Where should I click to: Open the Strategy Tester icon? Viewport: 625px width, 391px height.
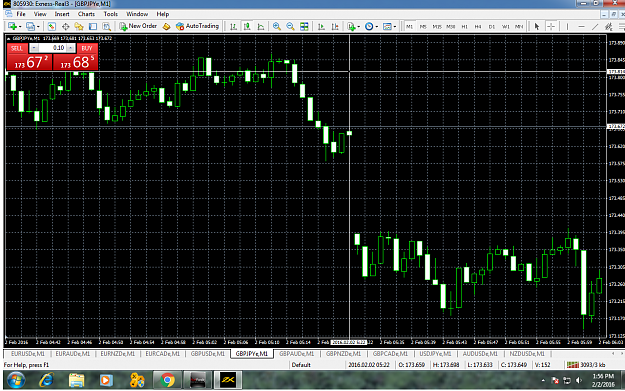106,26
